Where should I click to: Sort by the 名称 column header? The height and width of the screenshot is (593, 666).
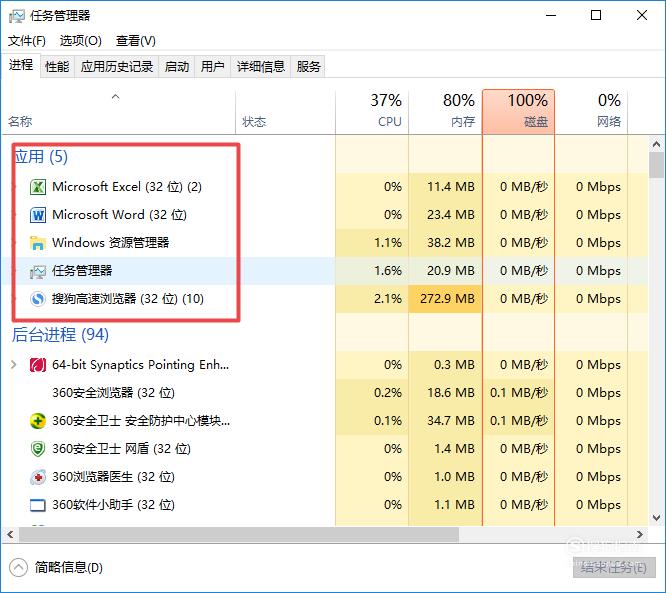pos(119,112)
